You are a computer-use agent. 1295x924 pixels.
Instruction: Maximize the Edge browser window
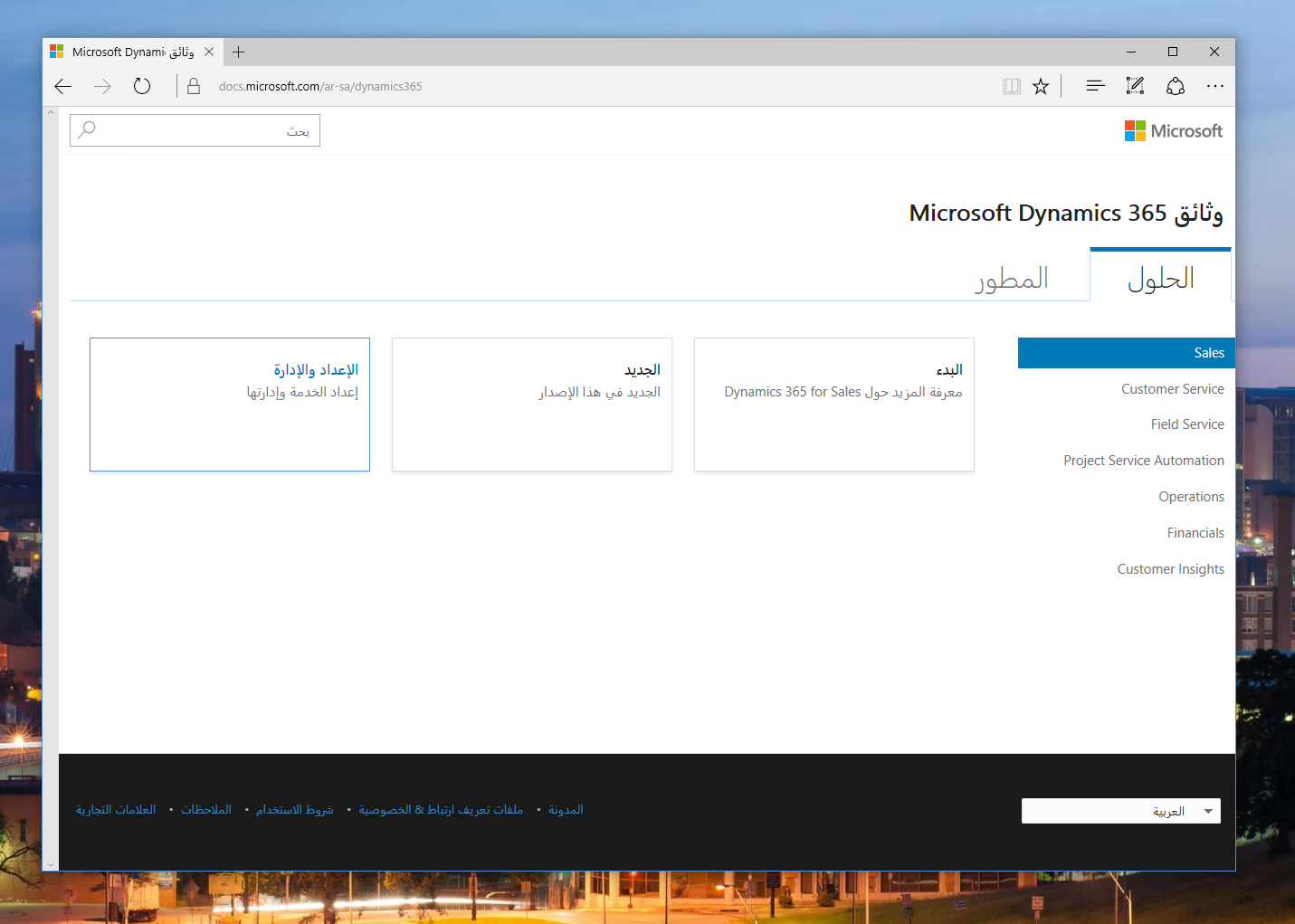pos(1173,52)
